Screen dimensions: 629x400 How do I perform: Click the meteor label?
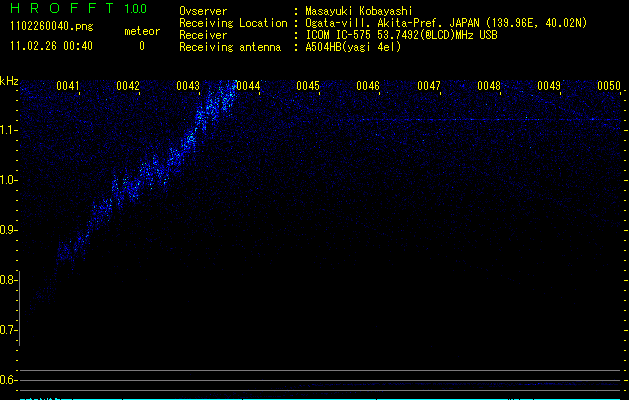point(142,31)
